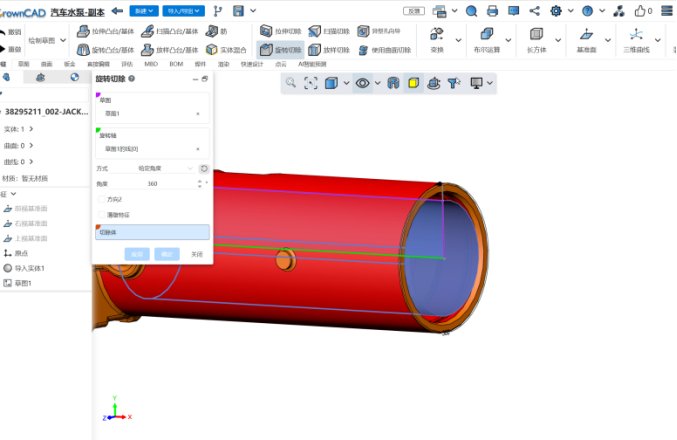Switch to the 钣金 tab
This screenshot has width=677, height=440.
coord(70,64)
